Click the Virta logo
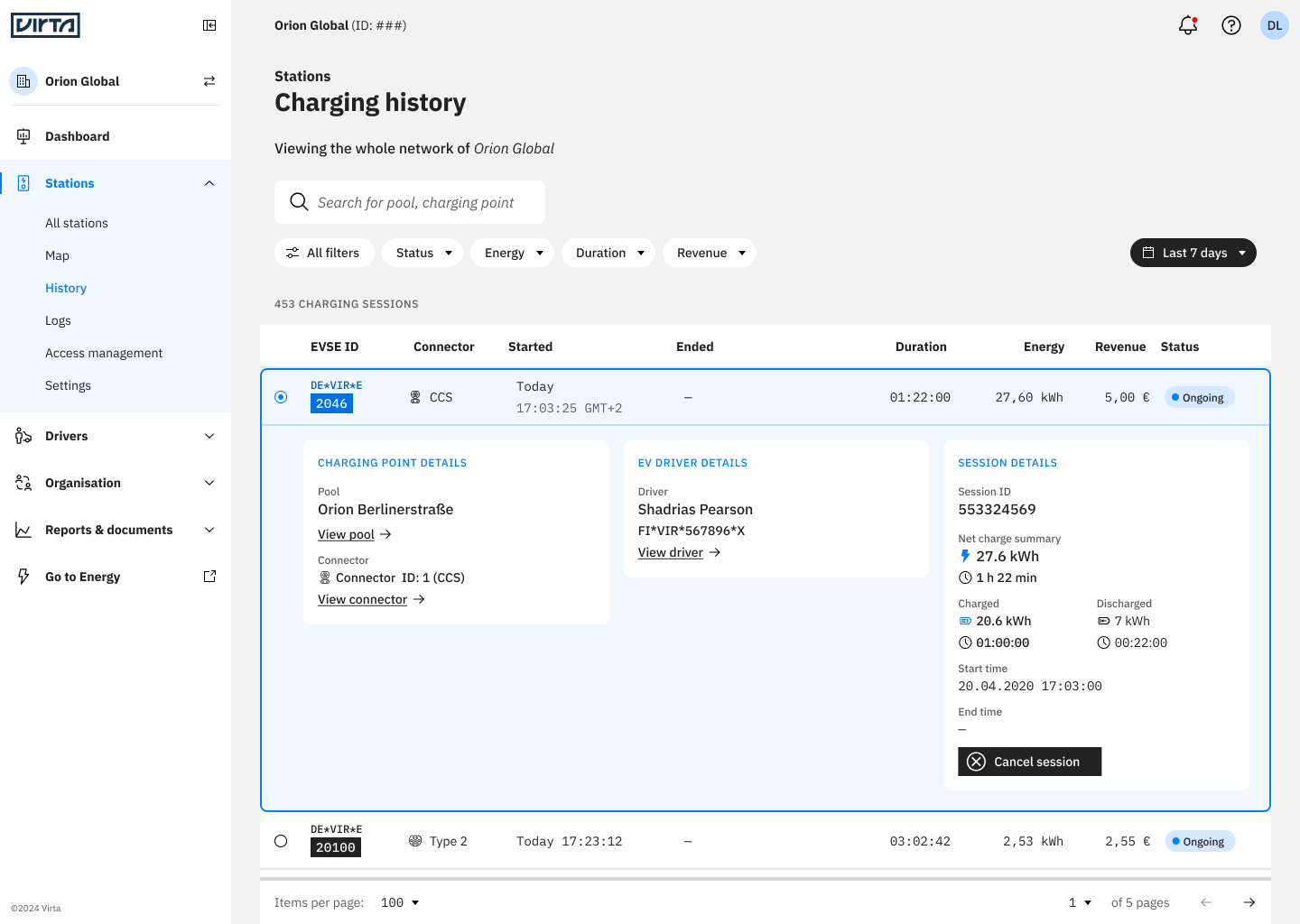This screenshot has height=924, width=1300. click(x=45, y=25)
